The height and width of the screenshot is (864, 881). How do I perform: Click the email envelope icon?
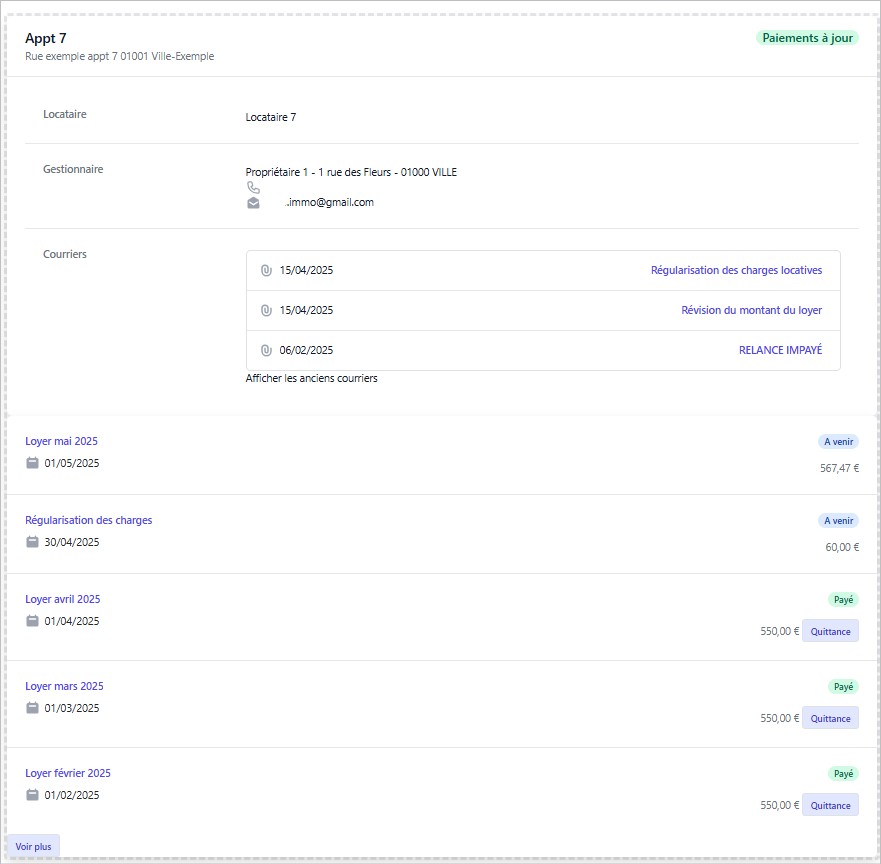pyautogui.click(x=253, y=203)
